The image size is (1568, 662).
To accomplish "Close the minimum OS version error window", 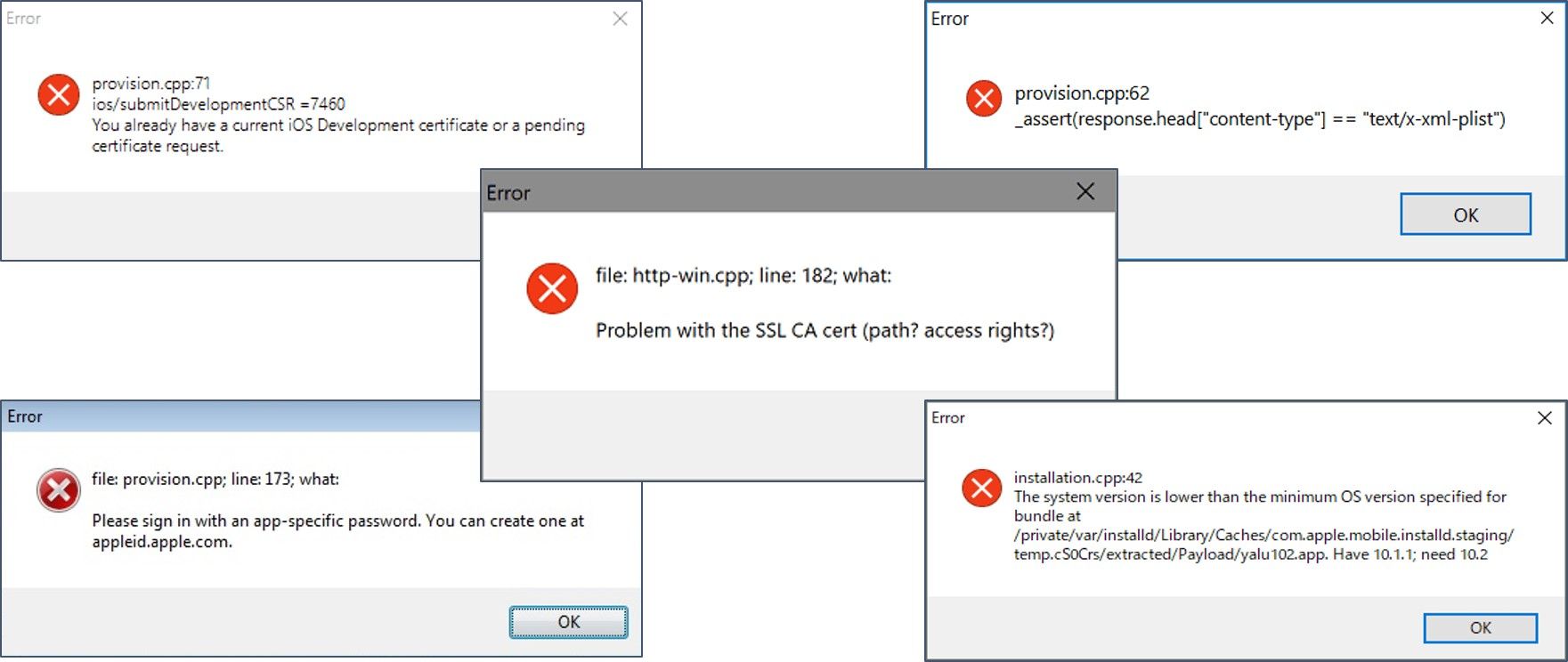I will click(x=1545, y=417).
